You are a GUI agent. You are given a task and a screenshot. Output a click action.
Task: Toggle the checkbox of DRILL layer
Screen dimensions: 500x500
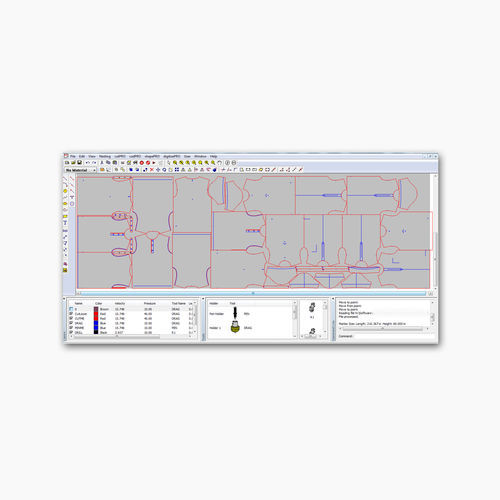pyautogui.click(x=71, y=332)
